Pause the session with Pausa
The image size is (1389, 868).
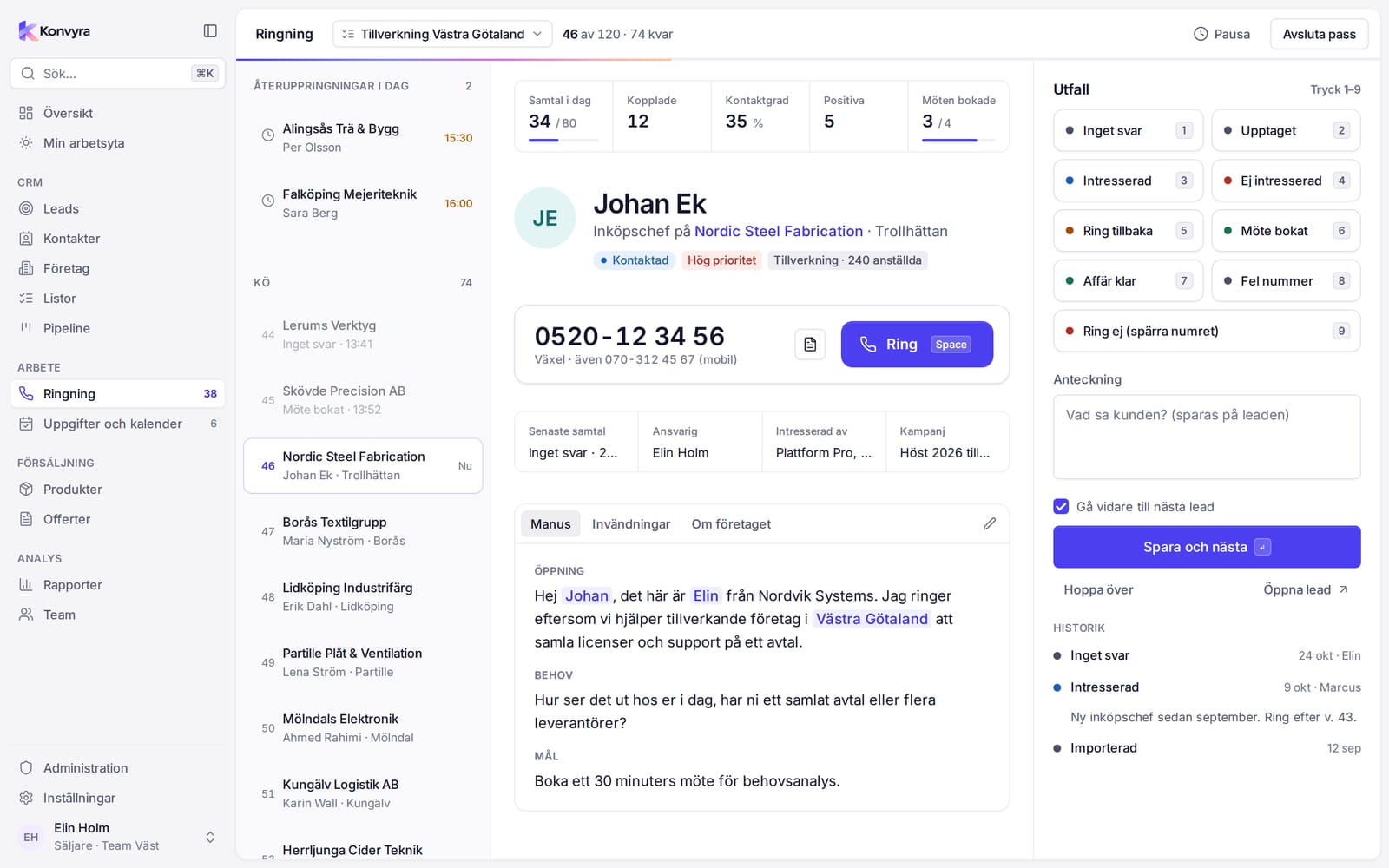coord(1221,34)
